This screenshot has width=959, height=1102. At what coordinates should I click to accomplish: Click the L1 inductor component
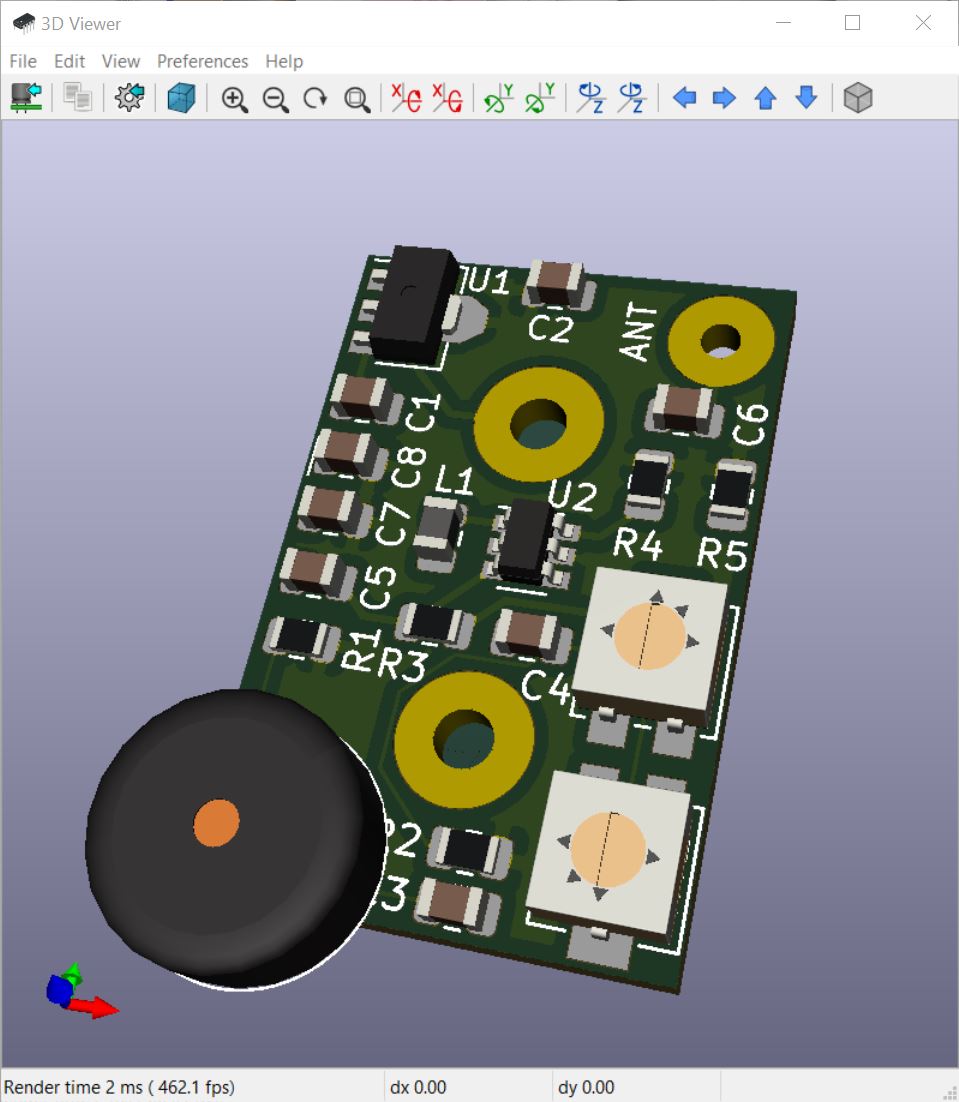coord(438,533)
